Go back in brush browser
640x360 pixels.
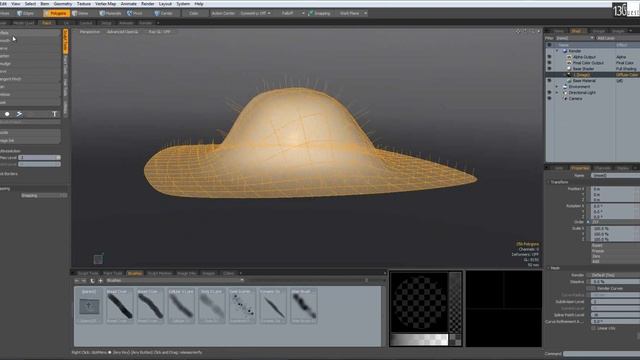(x=77, y=280)
